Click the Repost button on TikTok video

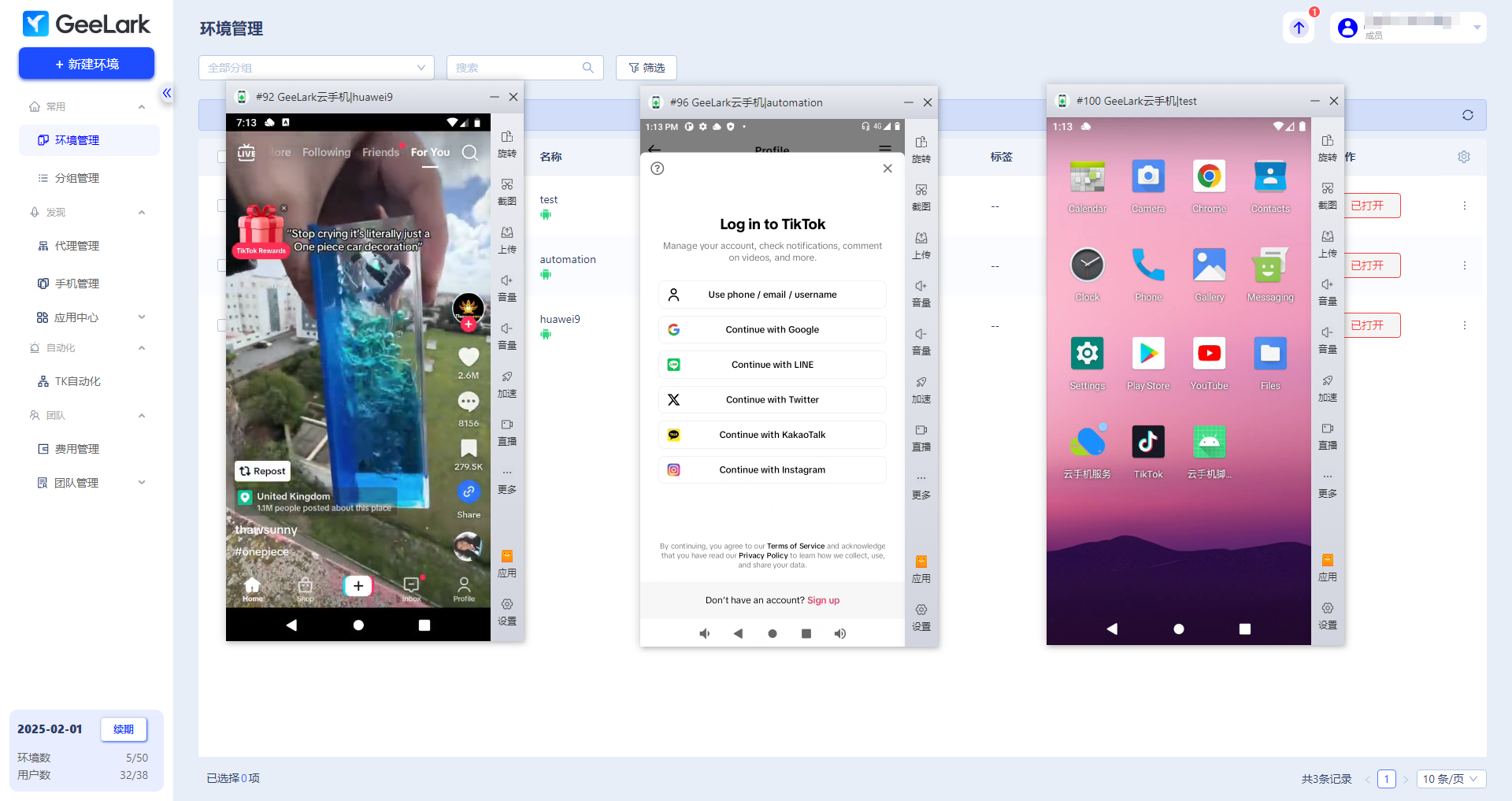pyautogui.click(x=263, y=471)
